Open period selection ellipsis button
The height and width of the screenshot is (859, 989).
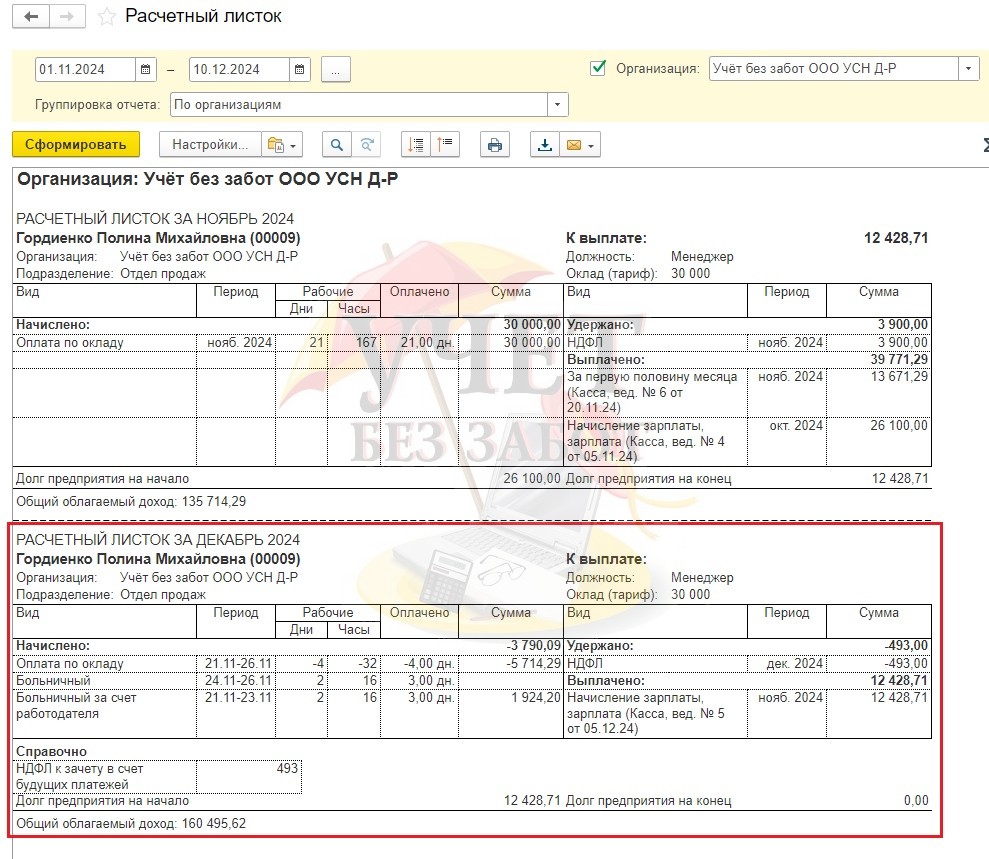pyautogui.click(x=336, y=69)
